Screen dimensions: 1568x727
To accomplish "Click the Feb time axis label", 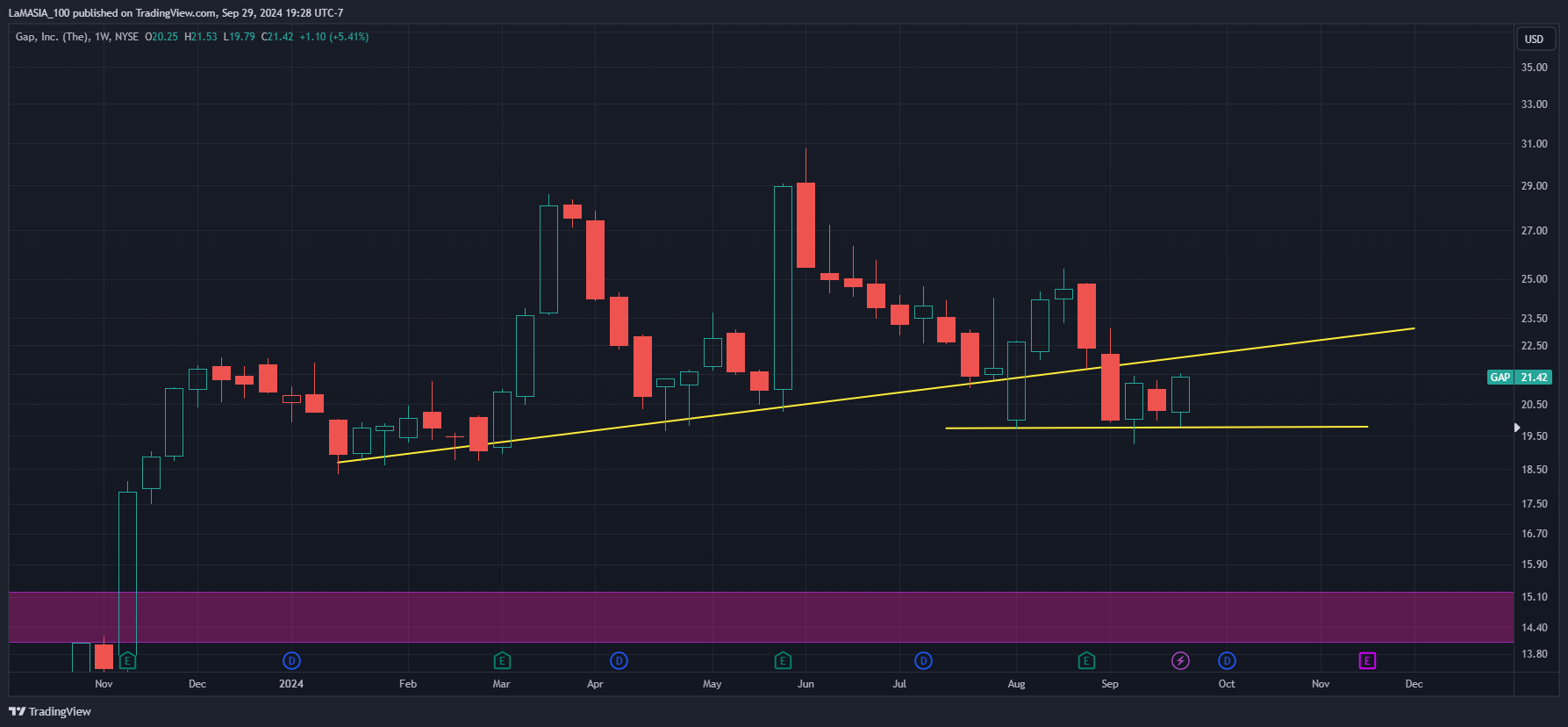I will point(408,684).
